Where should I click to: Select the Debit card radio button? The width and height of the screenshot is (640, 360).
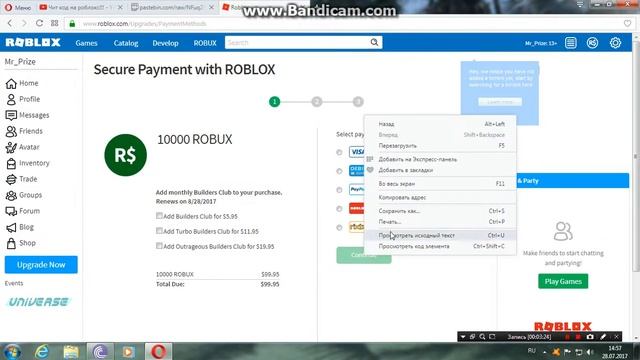tap(339, 171)
